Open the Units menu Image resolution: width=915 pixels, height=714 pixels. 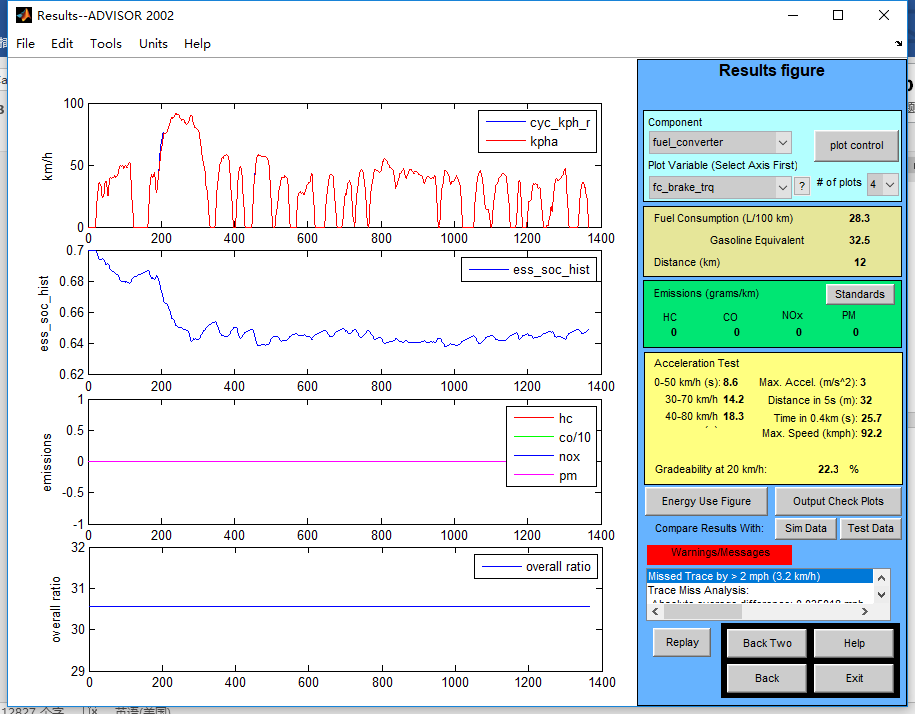[153, 44]
